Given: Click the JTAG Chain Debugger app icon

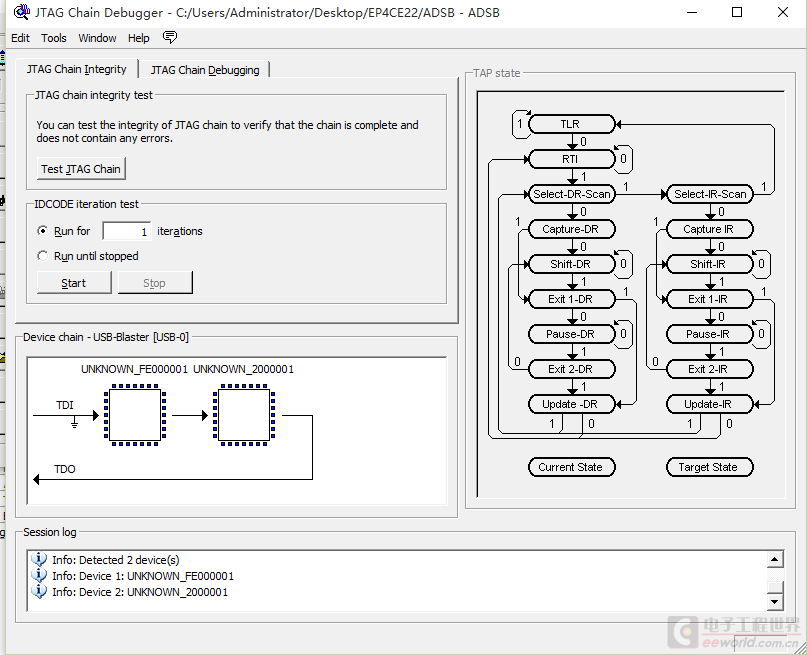Looking at the screenshot, I should tap(22, 12).
